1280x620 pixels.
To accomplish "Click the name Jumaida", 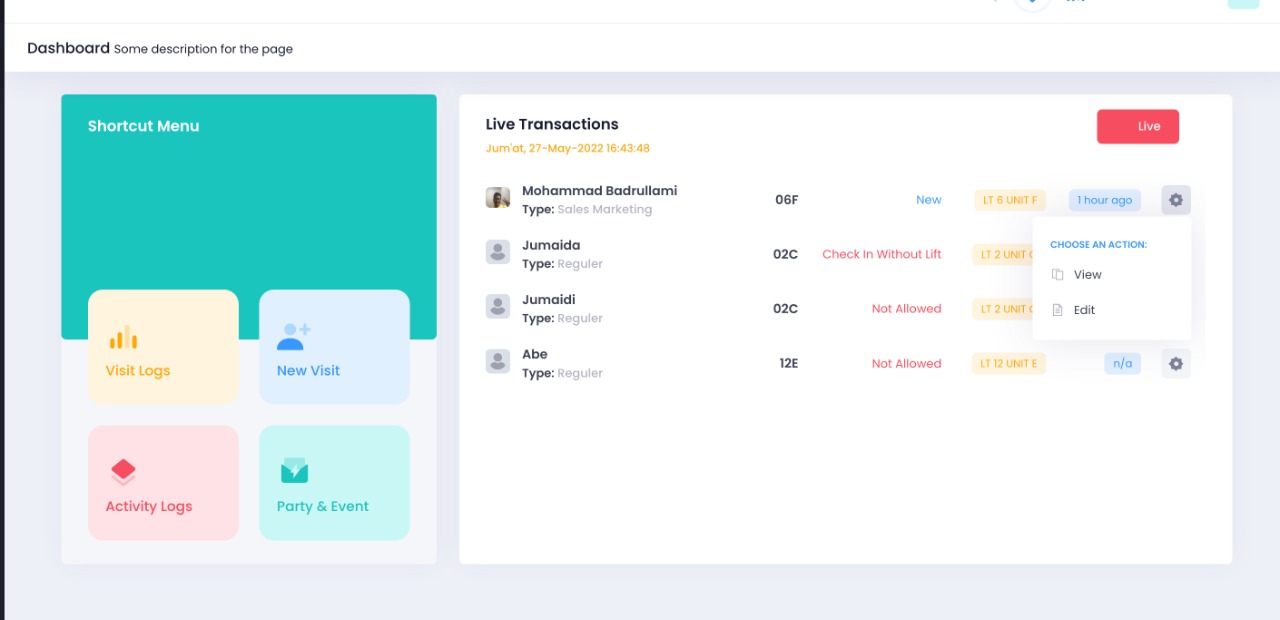I will tap(551, 245).
